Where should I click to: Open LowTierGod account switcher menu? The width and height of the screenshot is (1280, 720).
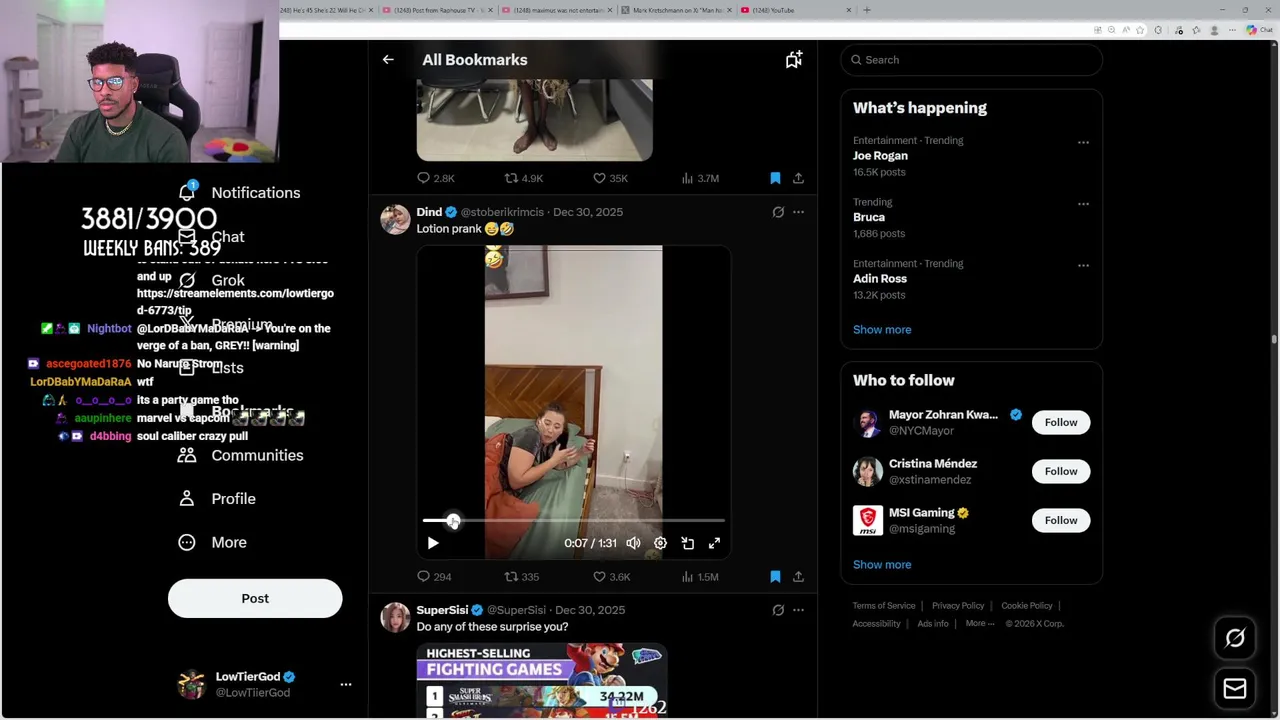tap(264, 684)
